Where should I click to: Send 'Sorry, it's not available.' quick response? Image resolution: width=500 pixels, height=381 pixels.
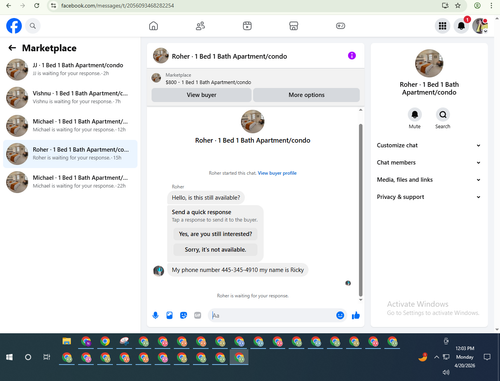tap(215, 250)
